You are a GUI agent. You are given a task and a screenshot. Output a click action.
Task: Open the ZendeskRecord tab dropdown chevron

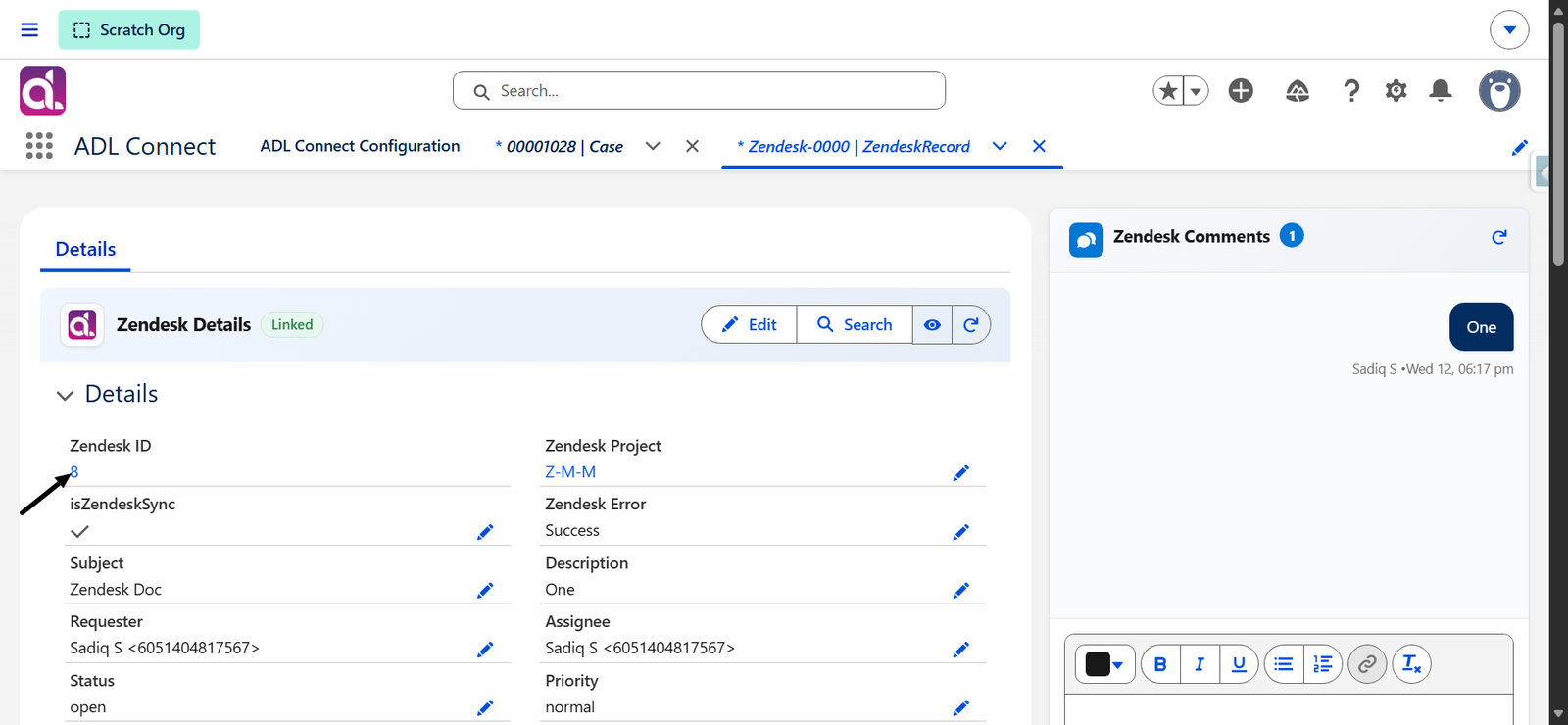click(x=1000, y=146)
